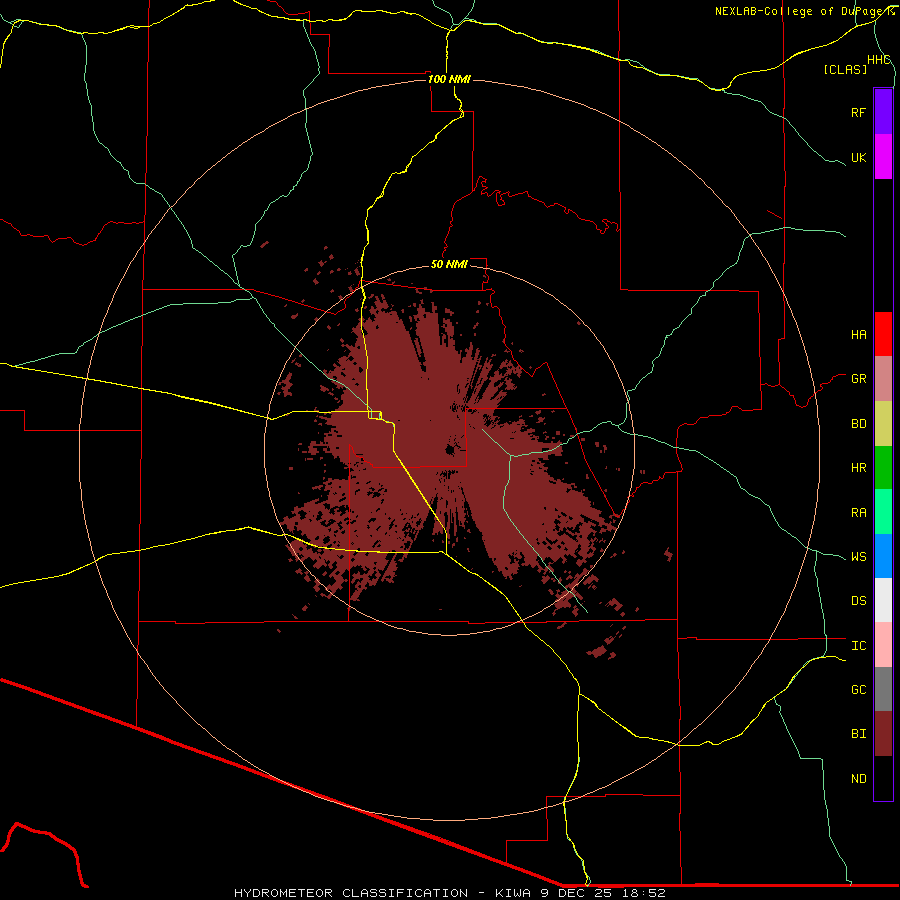
Task: Click the 9 DEC 25 date text
Action: 576,893
